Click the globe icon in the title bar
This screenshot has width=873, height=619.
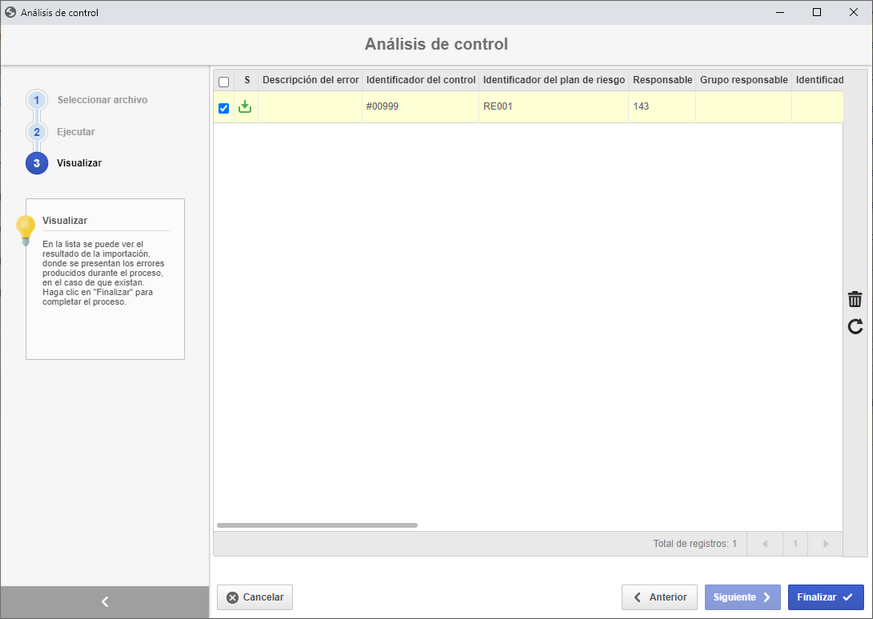[x=10, y=12]
